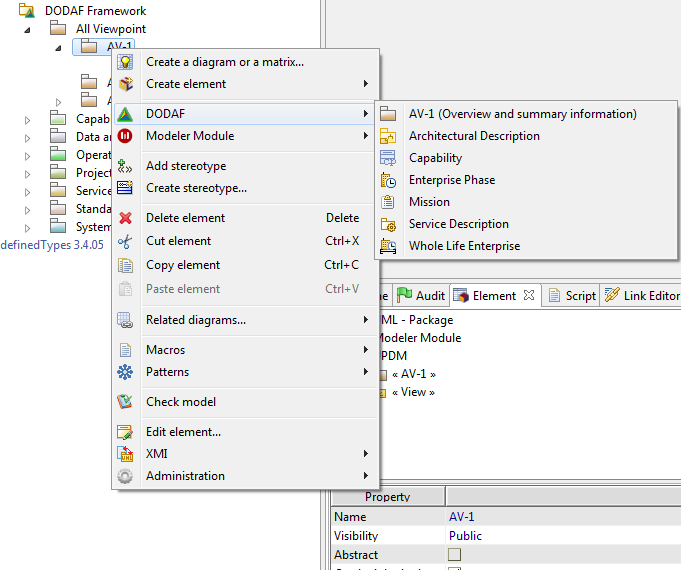This screenshot has width=681, height=570.
Task: Click definedTypes 3.4.05 entry
Action: [x=52, y=245]
